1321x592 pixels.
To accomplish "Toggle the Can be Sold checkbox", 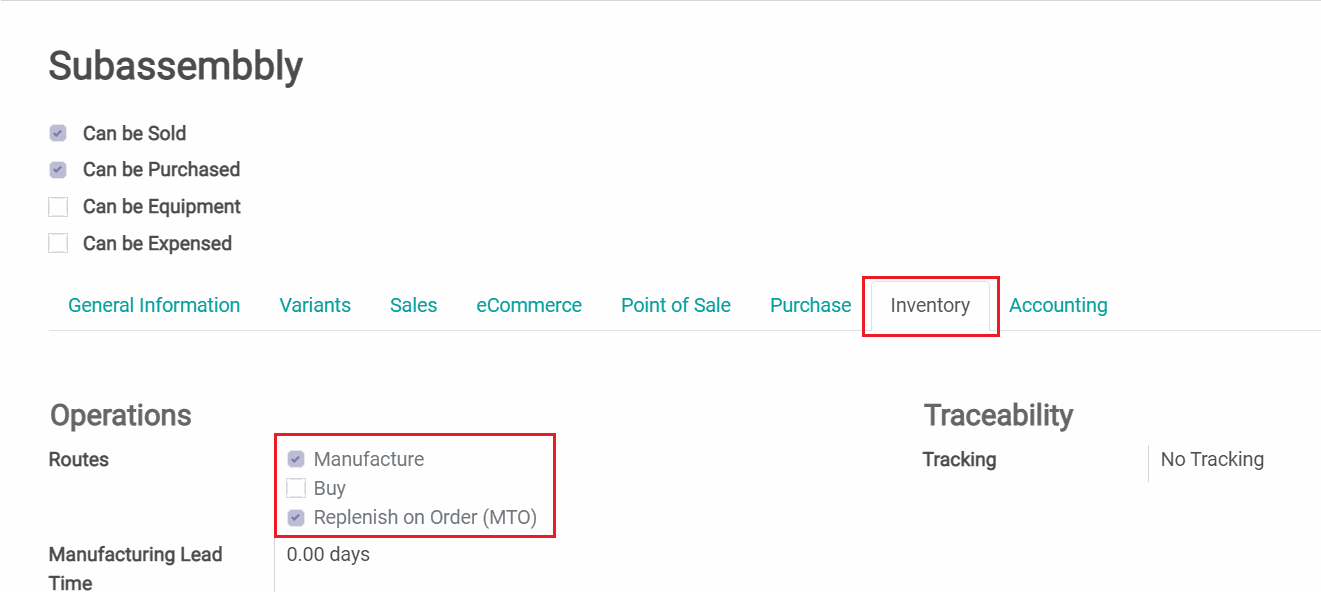I will click(58, 133).
